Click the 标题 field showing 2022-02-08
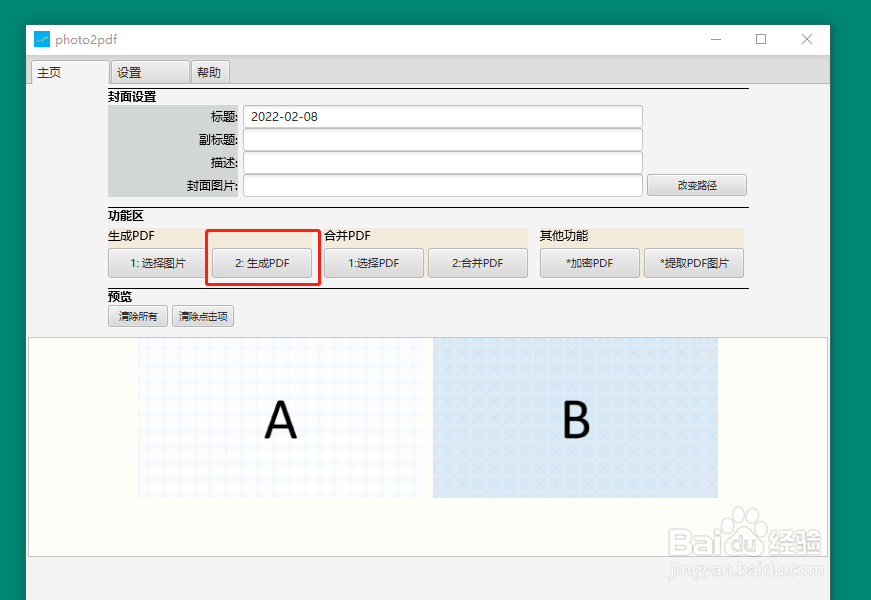 click(443, 117)
